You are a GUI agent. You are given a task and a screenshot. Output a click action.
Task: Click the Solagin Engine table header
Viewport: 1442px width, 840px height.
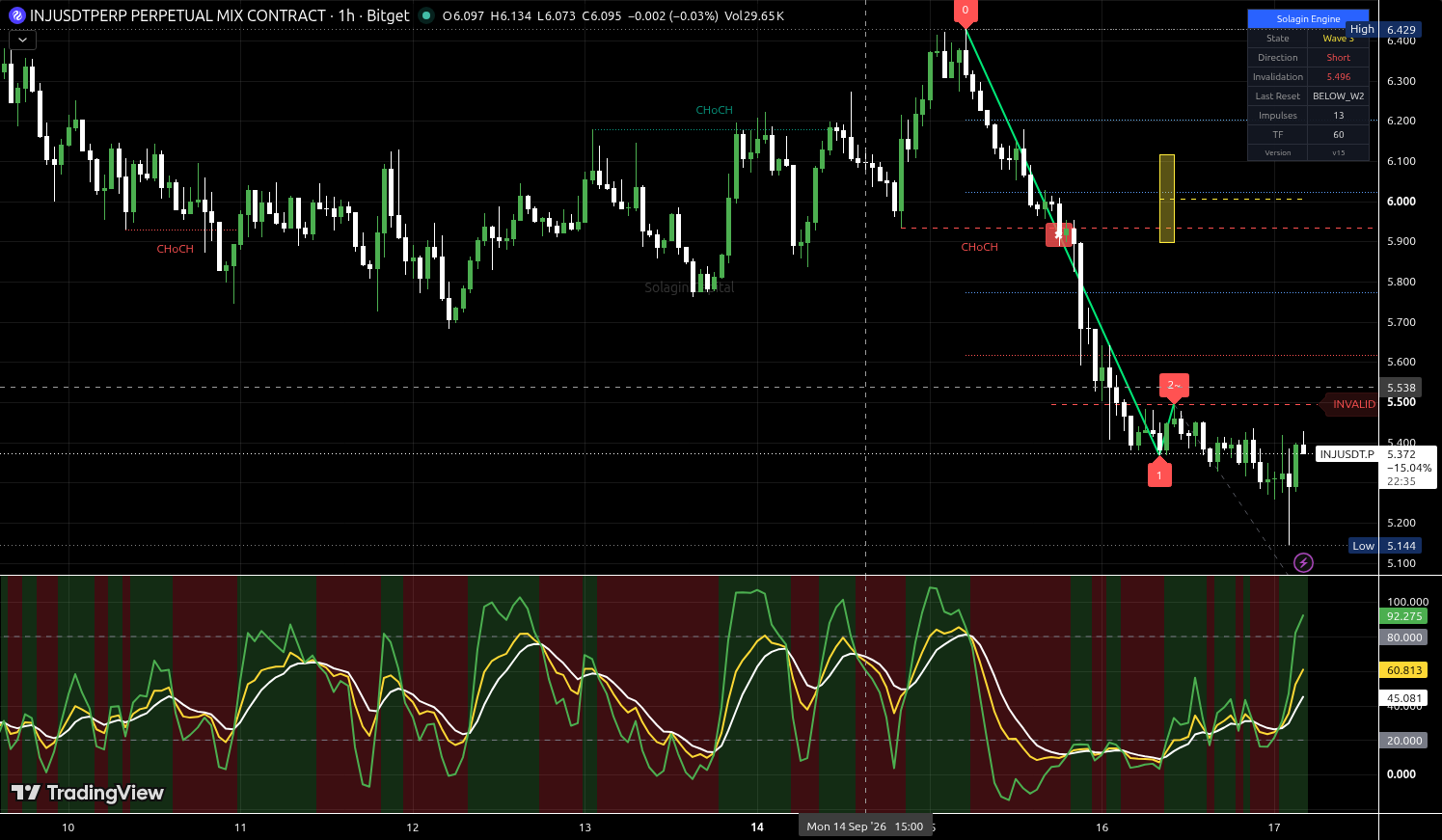1308,19
